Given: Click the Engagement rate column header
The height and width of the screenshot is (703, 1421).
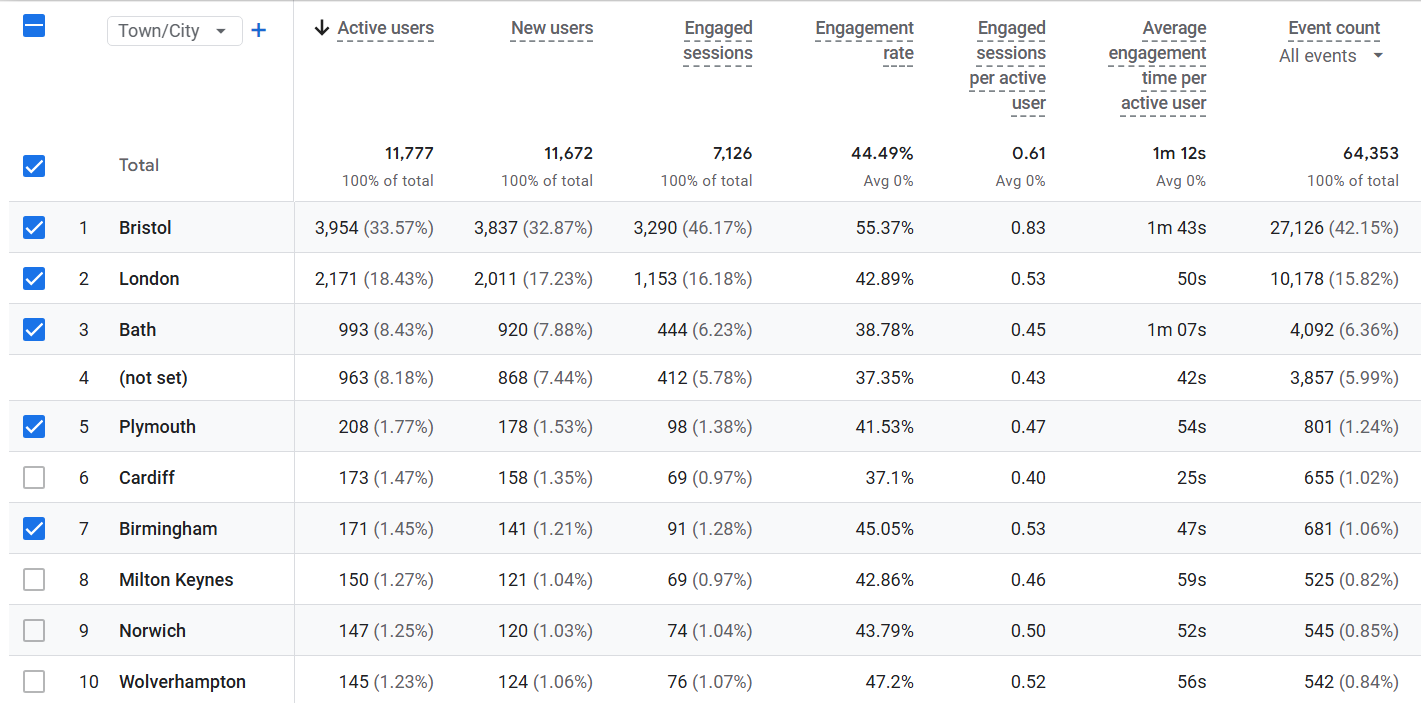Looking at the screenshot, I should pyautogui.click(x=864, y=41).
